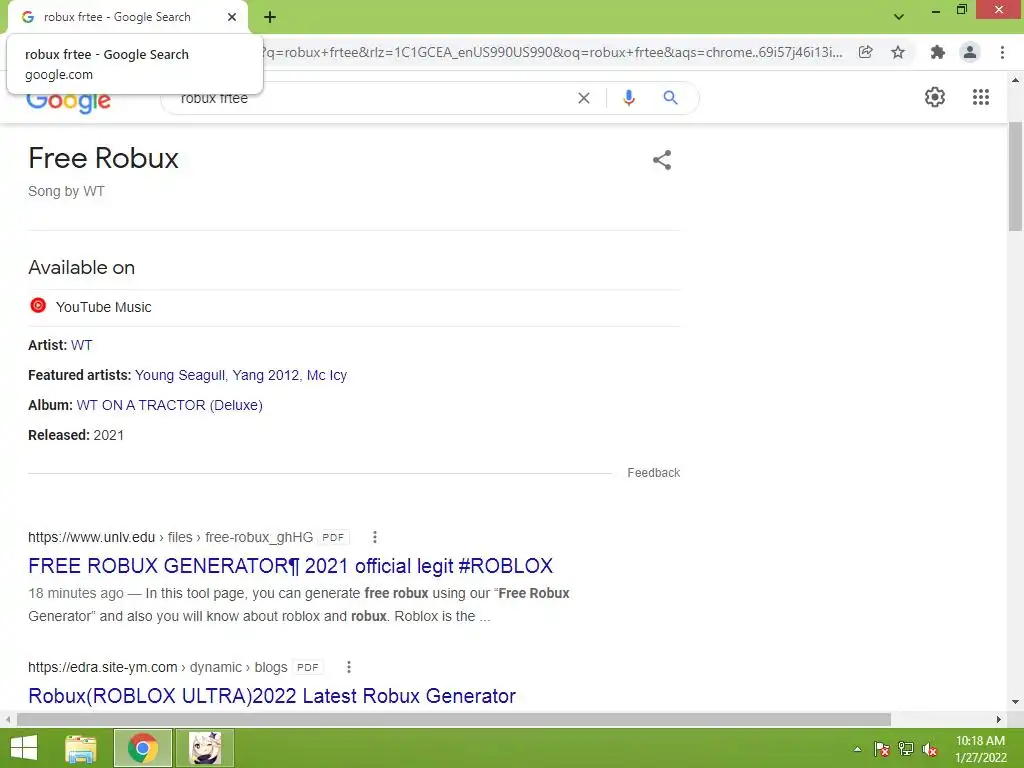This screenshot has height=768, width=1024.
Task: Open Robux(ROBLOX ULTRA)2022 result
Action: click(x=272, y=696)
